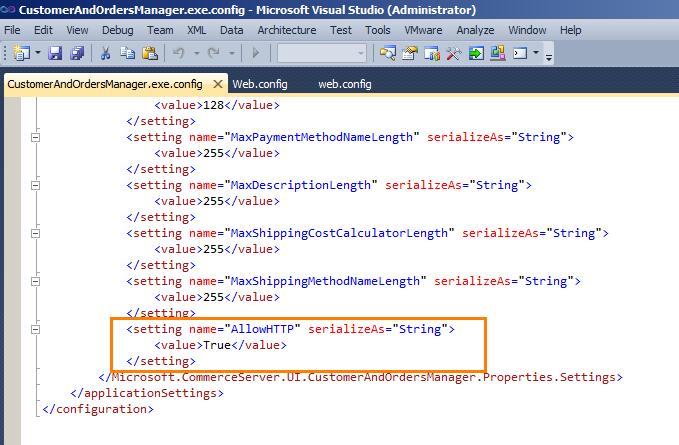Select the CustomerAndOrdersManager.exe.config tab

(x=105, y=84)
